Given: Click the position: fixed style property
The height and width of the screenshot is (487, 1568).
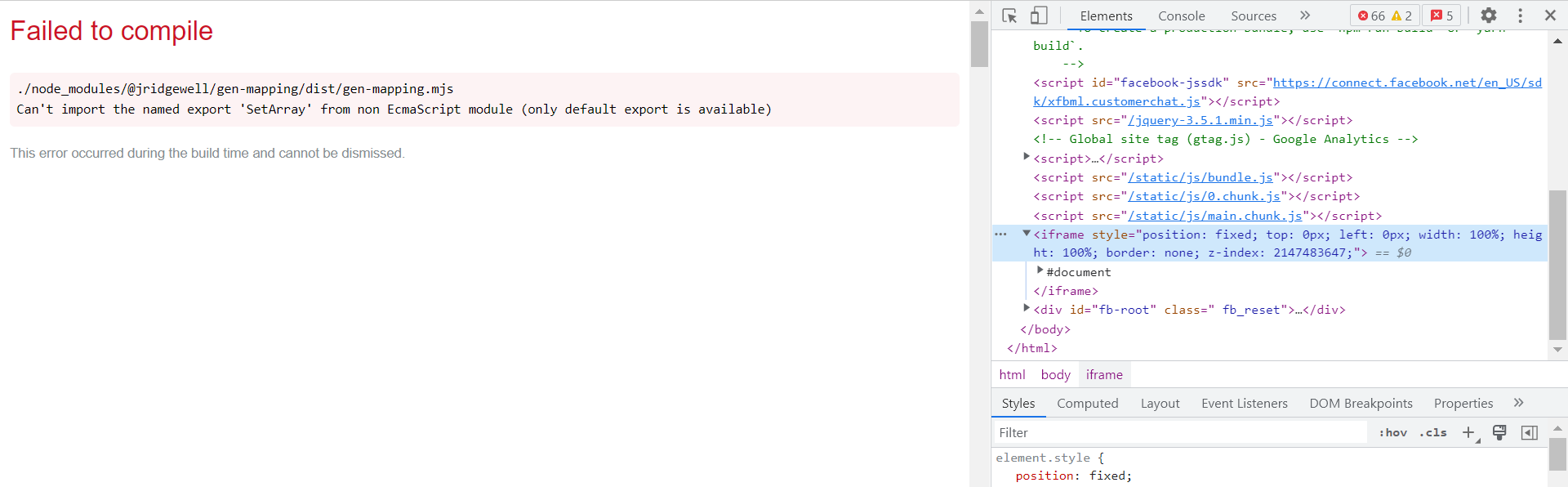Looking at the screenshot, I should pyautogui.click(x=1073, y=476).
